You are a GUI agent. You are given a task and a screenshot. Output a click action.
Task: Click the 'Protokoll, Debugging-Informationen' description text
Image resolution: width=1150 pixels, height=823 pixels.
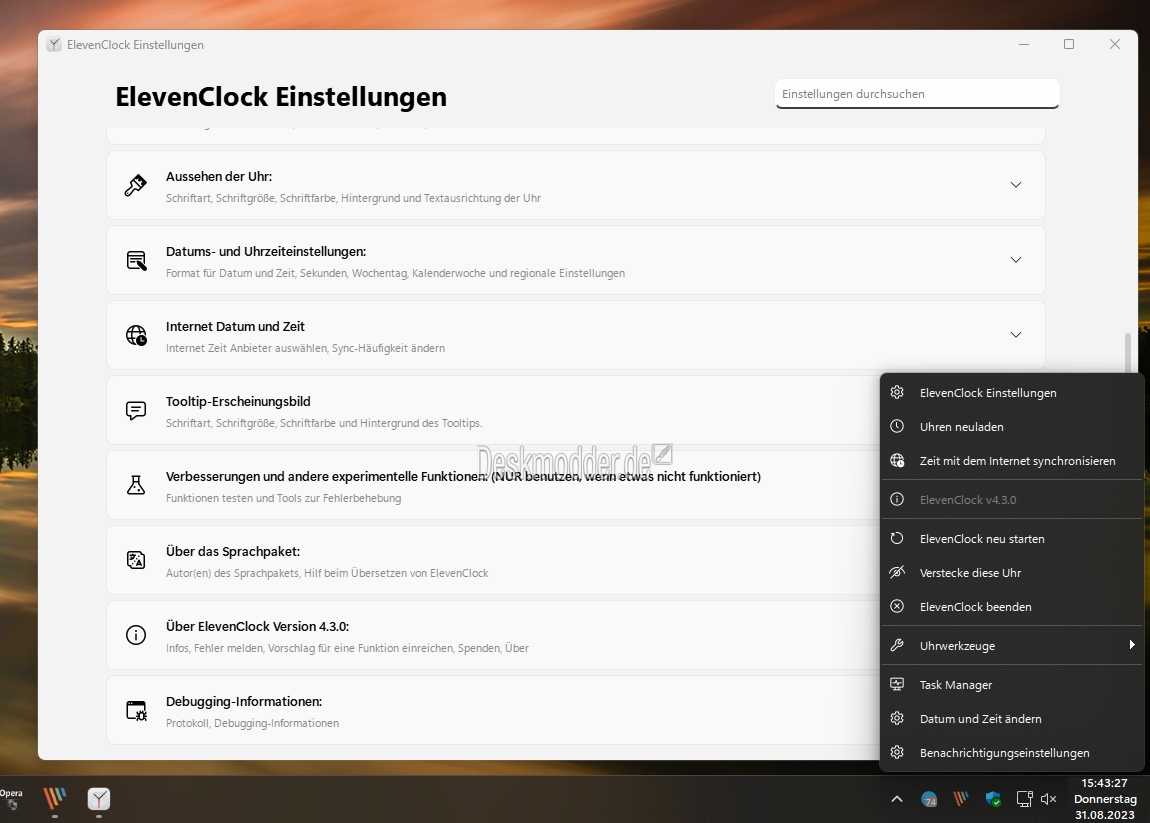coord(252,723)
